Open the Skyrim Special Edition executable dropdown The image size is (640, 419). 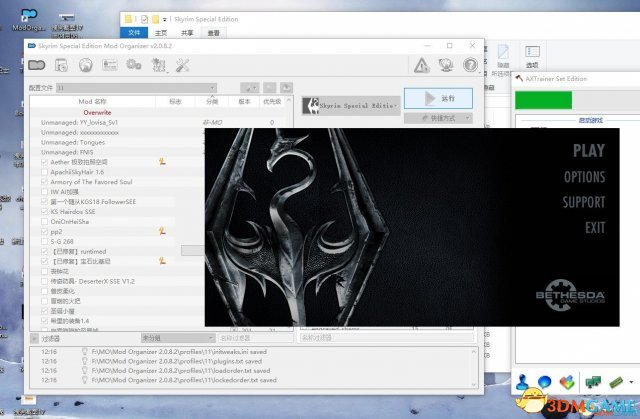(x=351, y=106)
